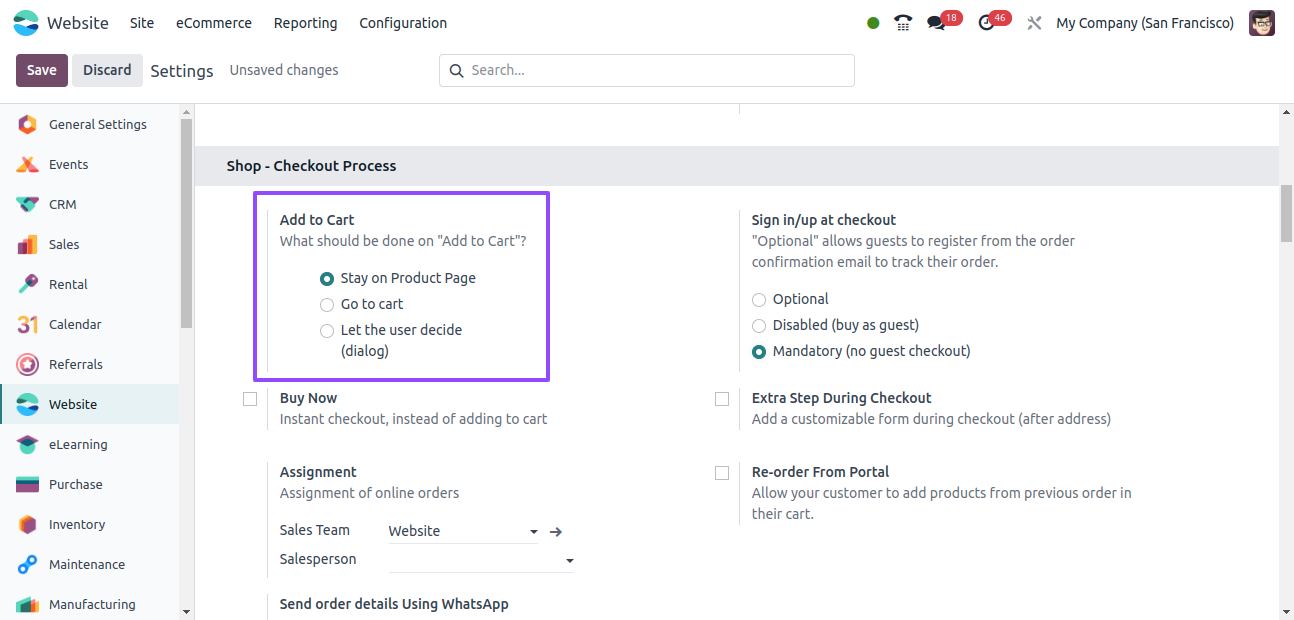Open the Configuration menu
The image size is (1294, 620).
coord(403,23)
